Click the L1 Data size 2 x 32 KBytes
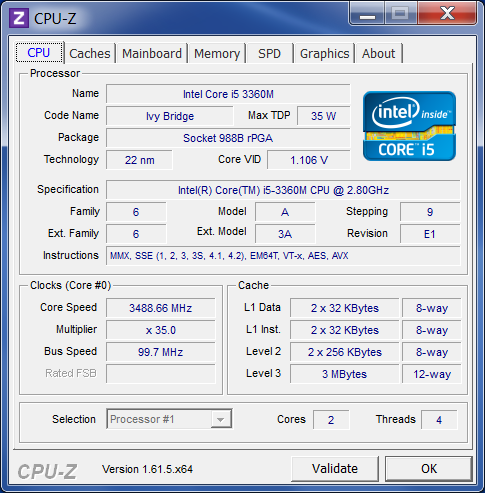This screenshot has width=485, height=493. tap(345, 308)
